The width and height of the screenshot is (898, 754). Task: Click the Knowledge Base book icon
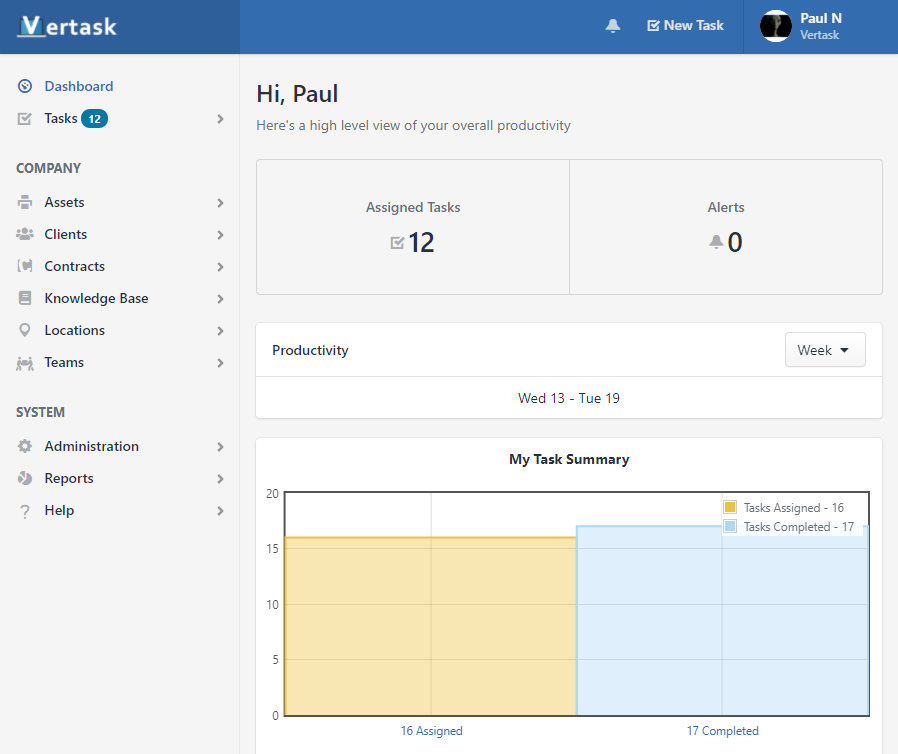tap(25, 298)
